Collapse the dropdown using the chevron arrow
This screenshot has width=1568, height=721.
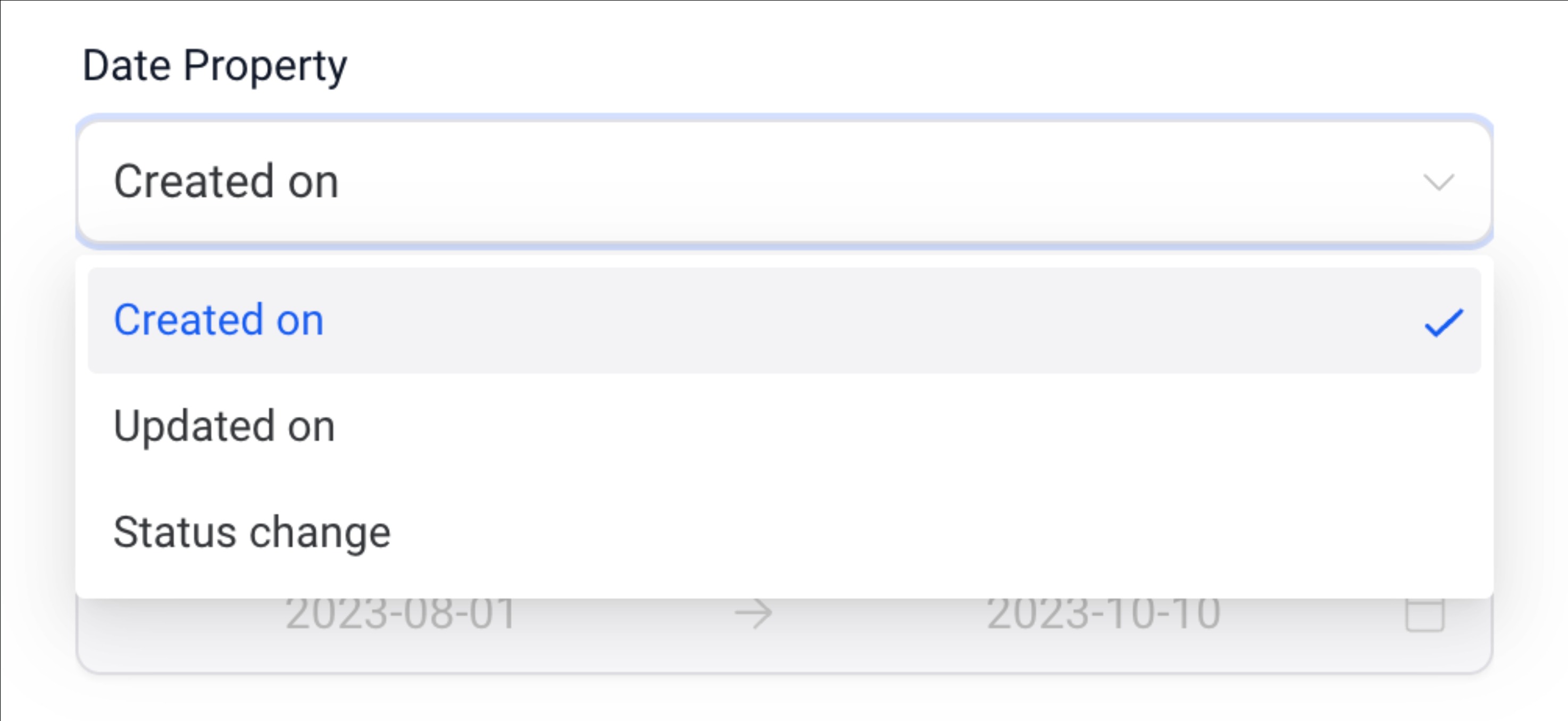tap(1438, 182)
